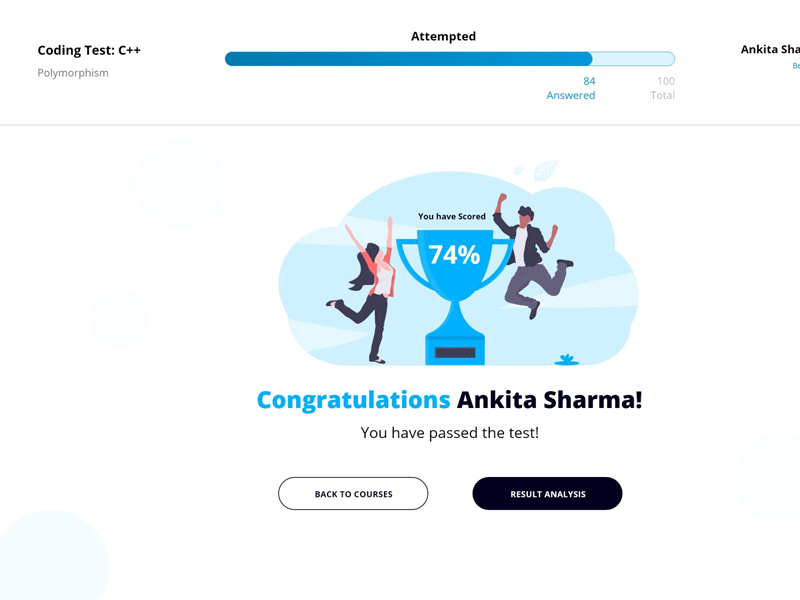This screenshot has width=800, height=600.
Task: Click the Congratulations Ankita Sharma heading
Action: coord(449,399)
